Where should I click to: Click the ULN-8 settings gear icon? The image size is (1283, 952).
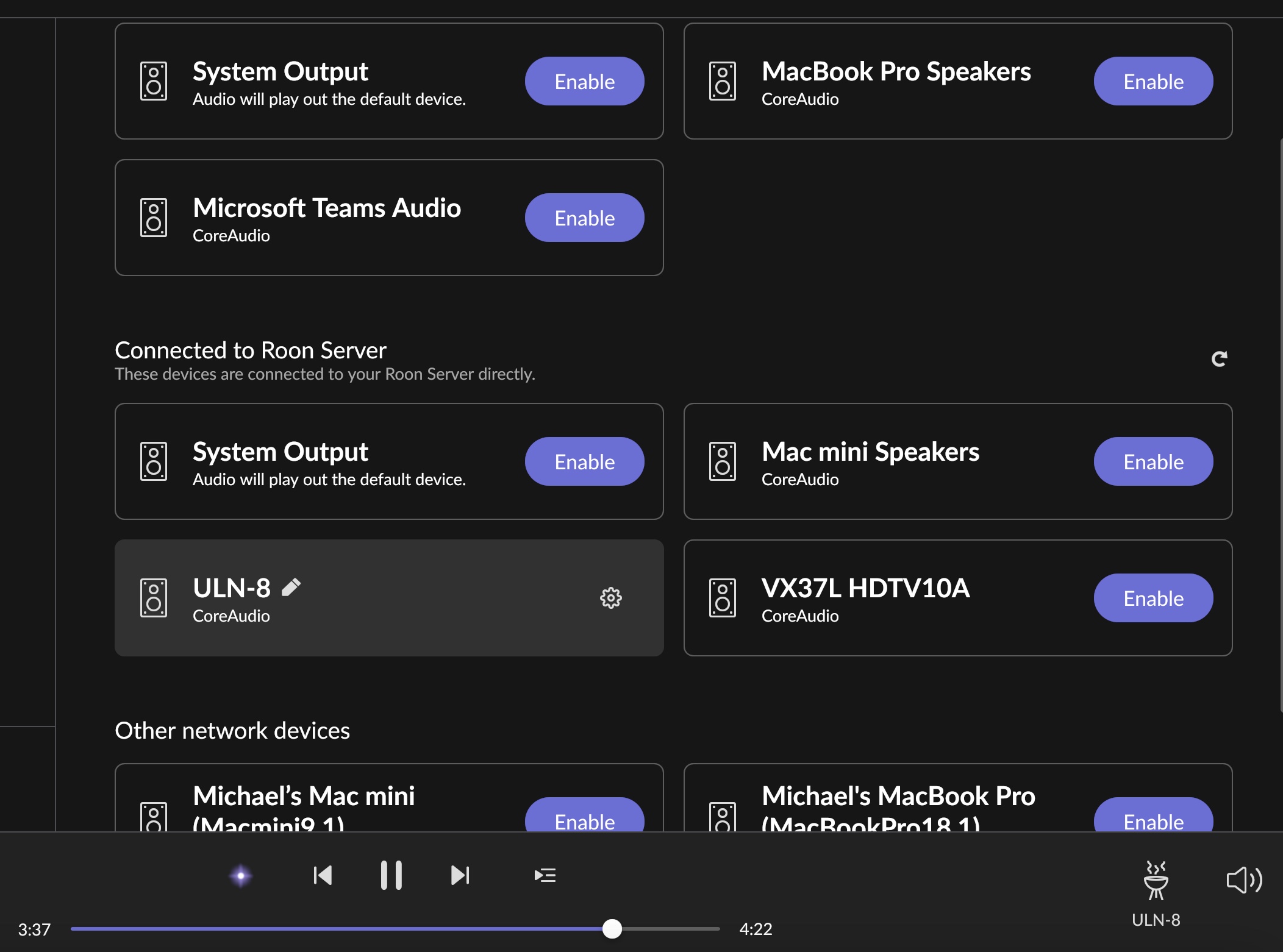coord(611,598)
